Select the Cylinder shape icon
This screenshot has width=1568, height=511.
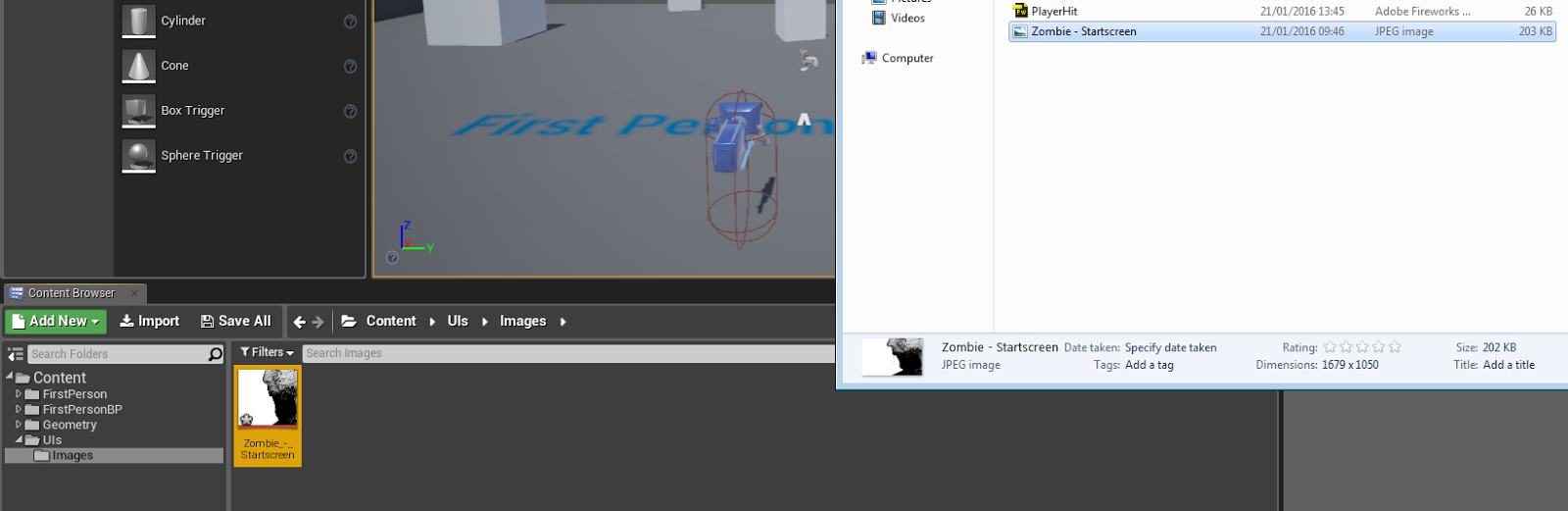point(139,21)
